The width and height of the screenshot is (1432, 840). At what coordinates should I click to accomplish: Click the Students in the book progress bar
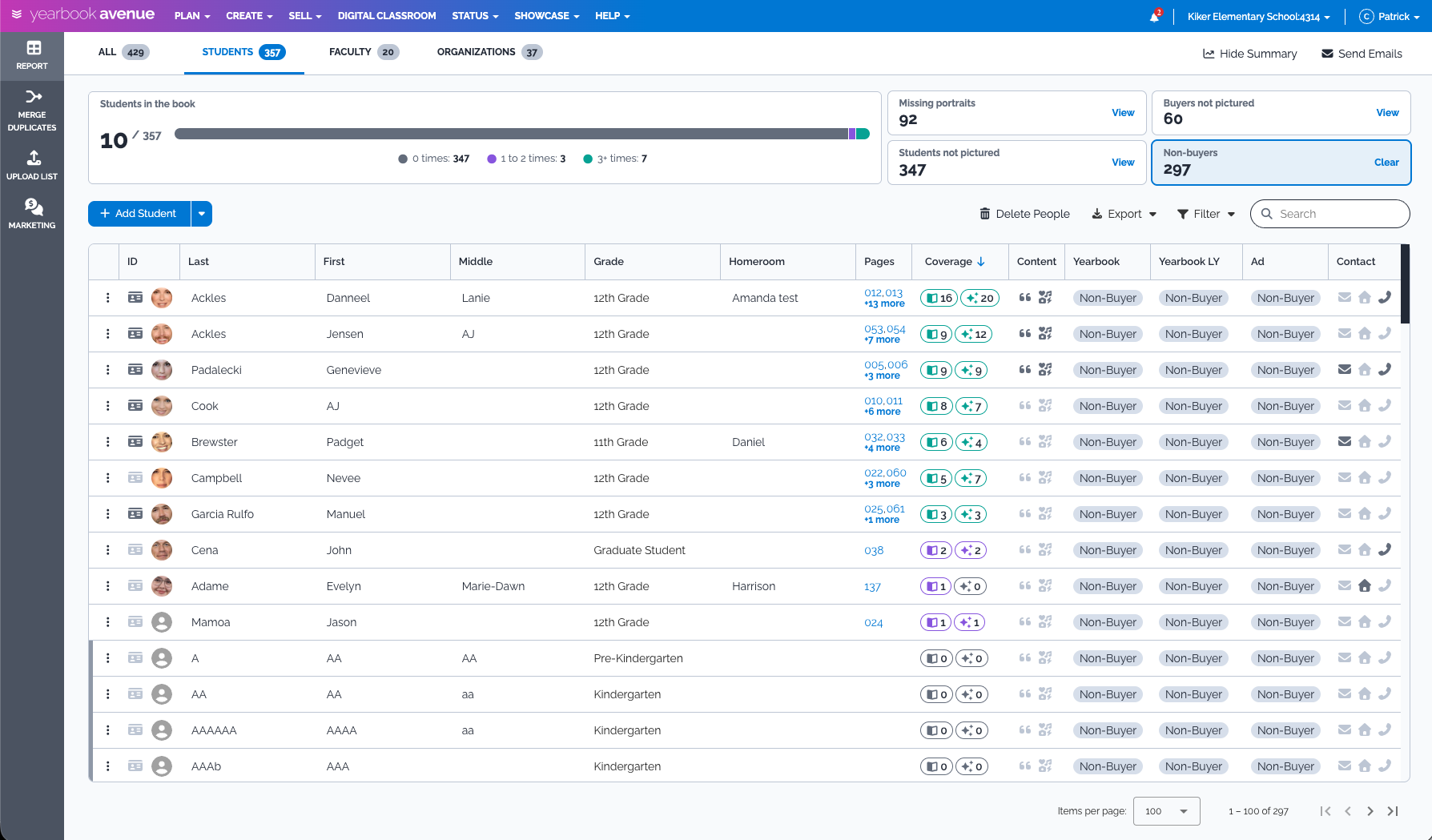(522, 134)
